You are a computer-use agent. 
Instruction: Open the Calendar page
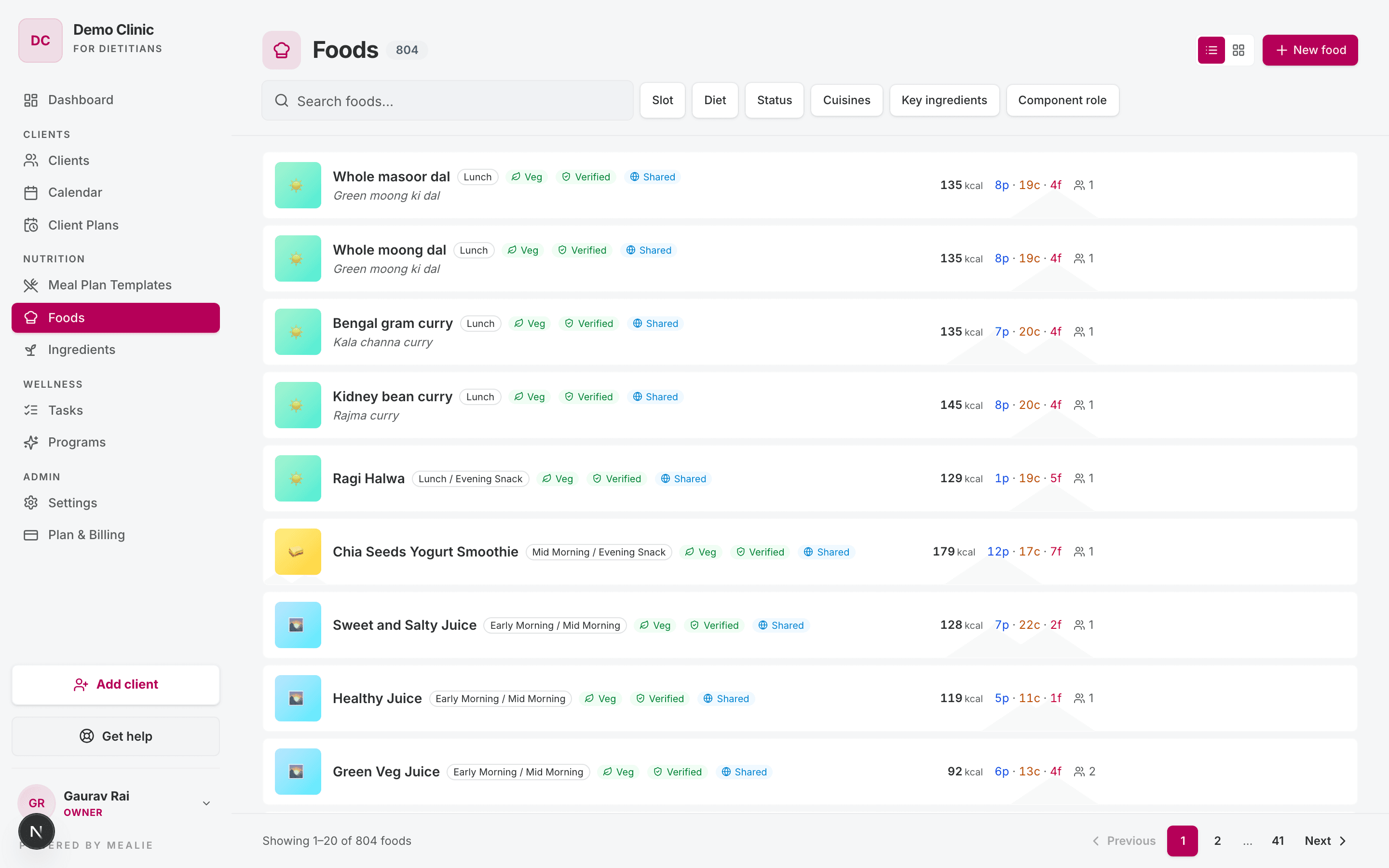(115, 192)
